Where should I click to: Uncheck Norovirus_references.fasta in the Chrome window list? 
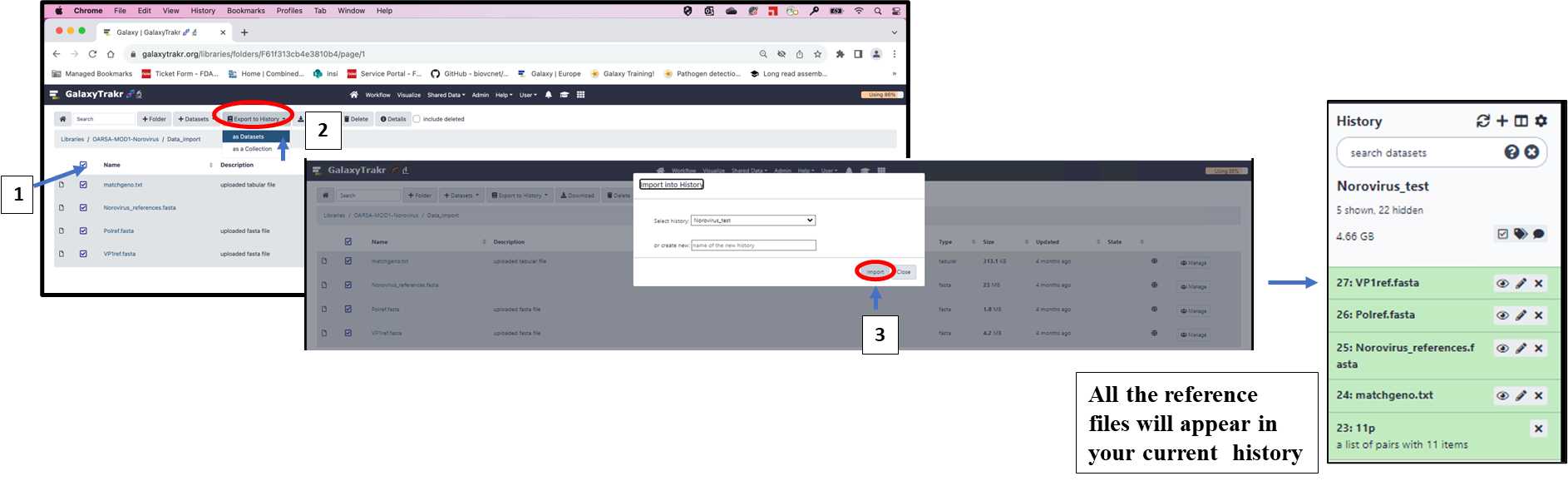tap(83, 208)
